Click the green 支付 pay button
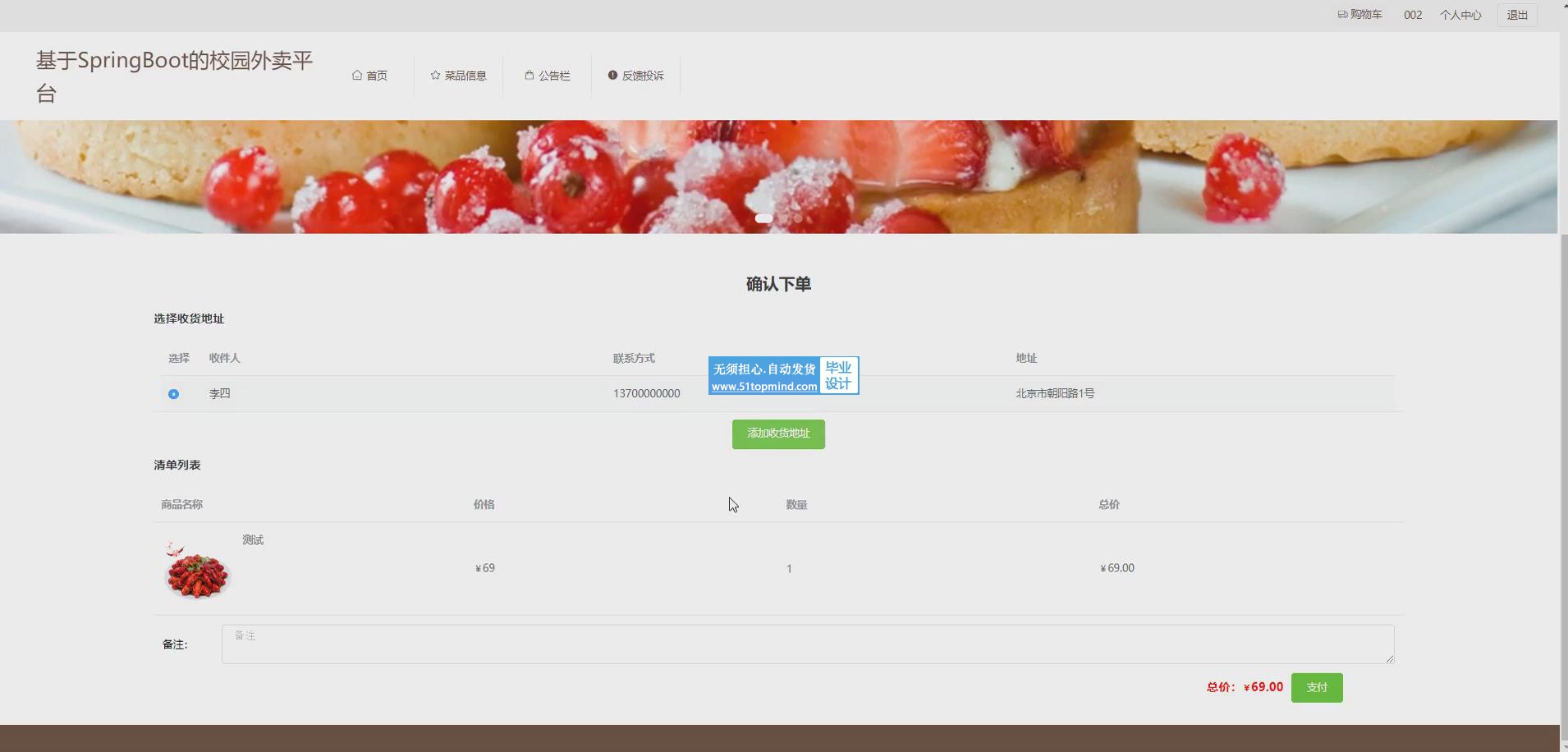Image resolution: width=1568 pixels, height=752 pixels. [1317, 688]
